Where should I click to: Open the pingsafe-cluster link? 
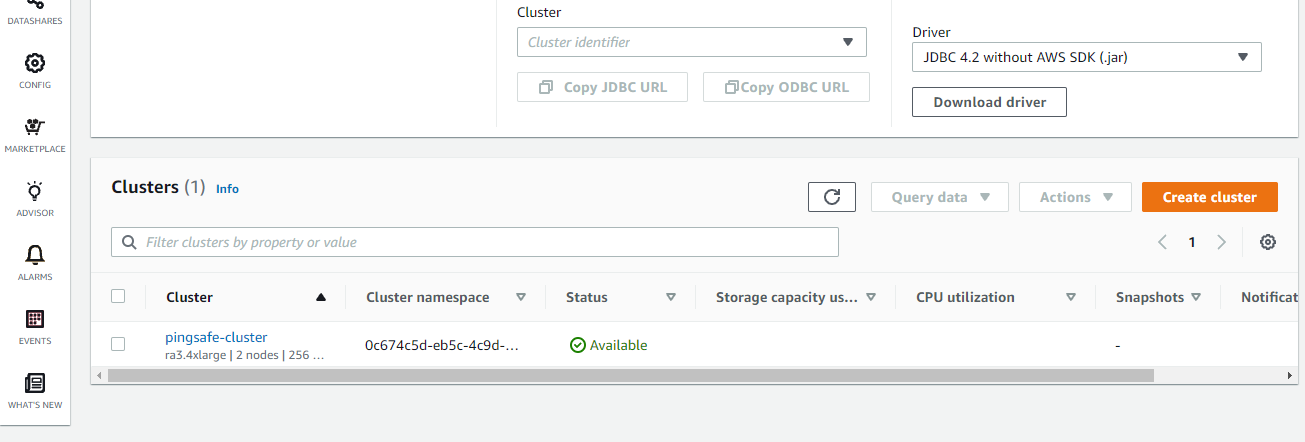216,337
